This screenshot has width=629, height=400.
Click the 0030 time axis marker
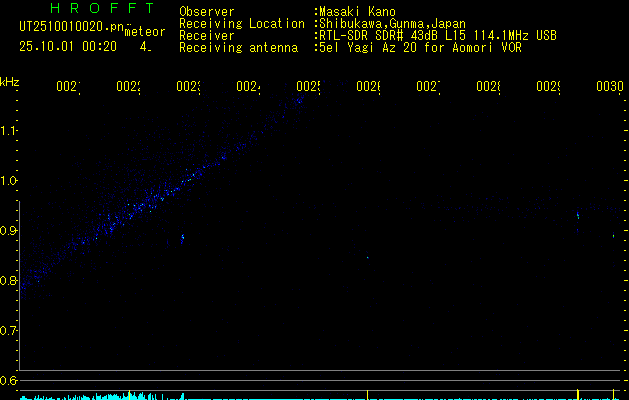click(610, 86)
